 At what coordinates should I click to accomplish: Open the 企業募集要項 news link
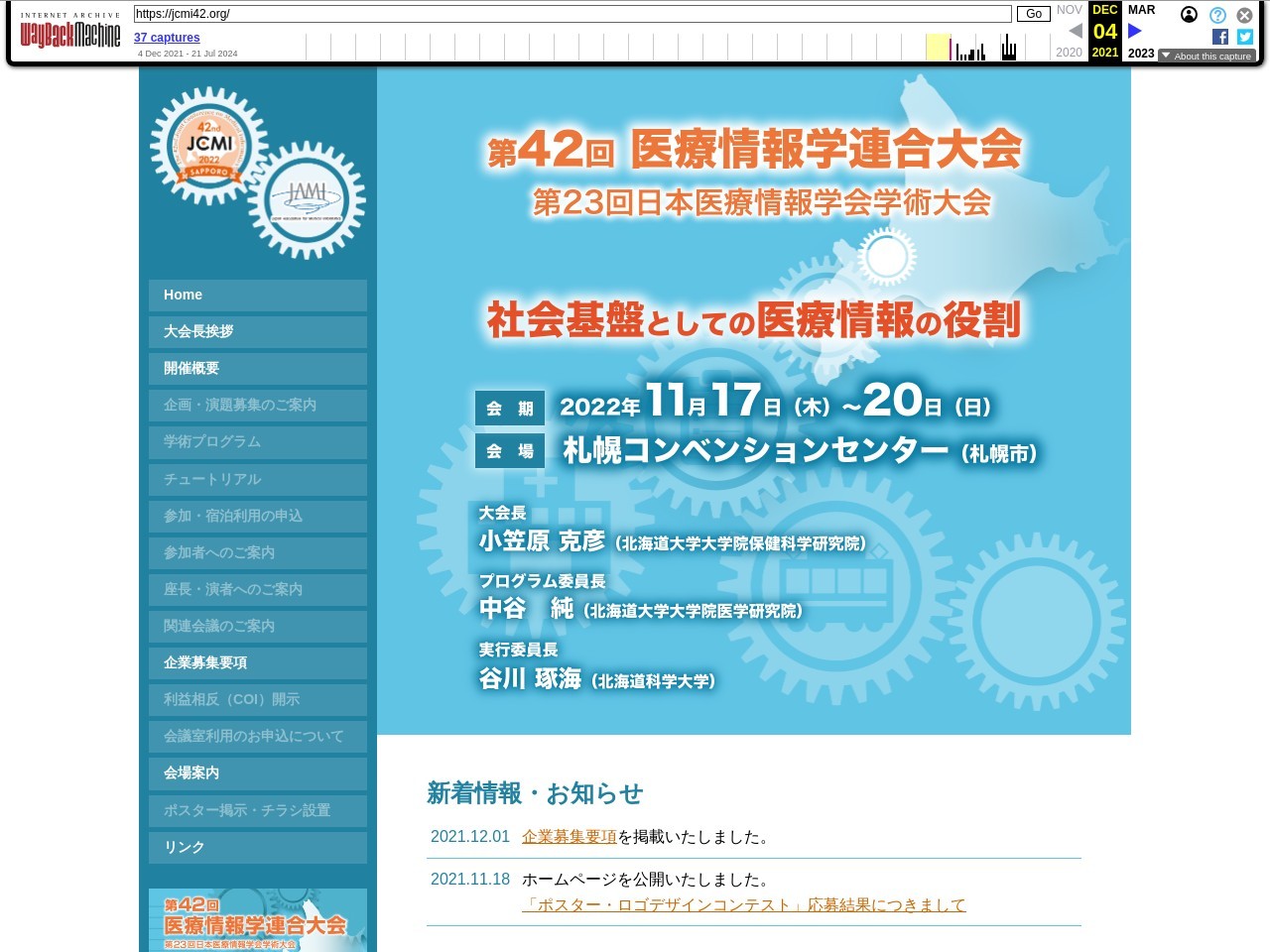(569, 837)
